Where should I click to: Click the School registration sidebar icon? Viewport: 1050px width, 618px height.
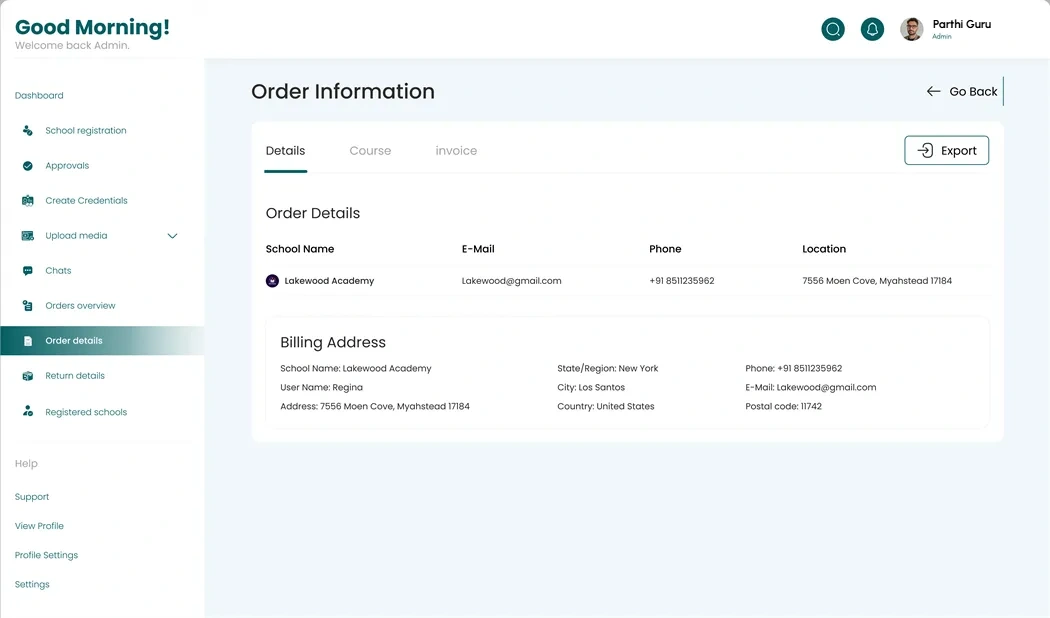tap(27, 131)
